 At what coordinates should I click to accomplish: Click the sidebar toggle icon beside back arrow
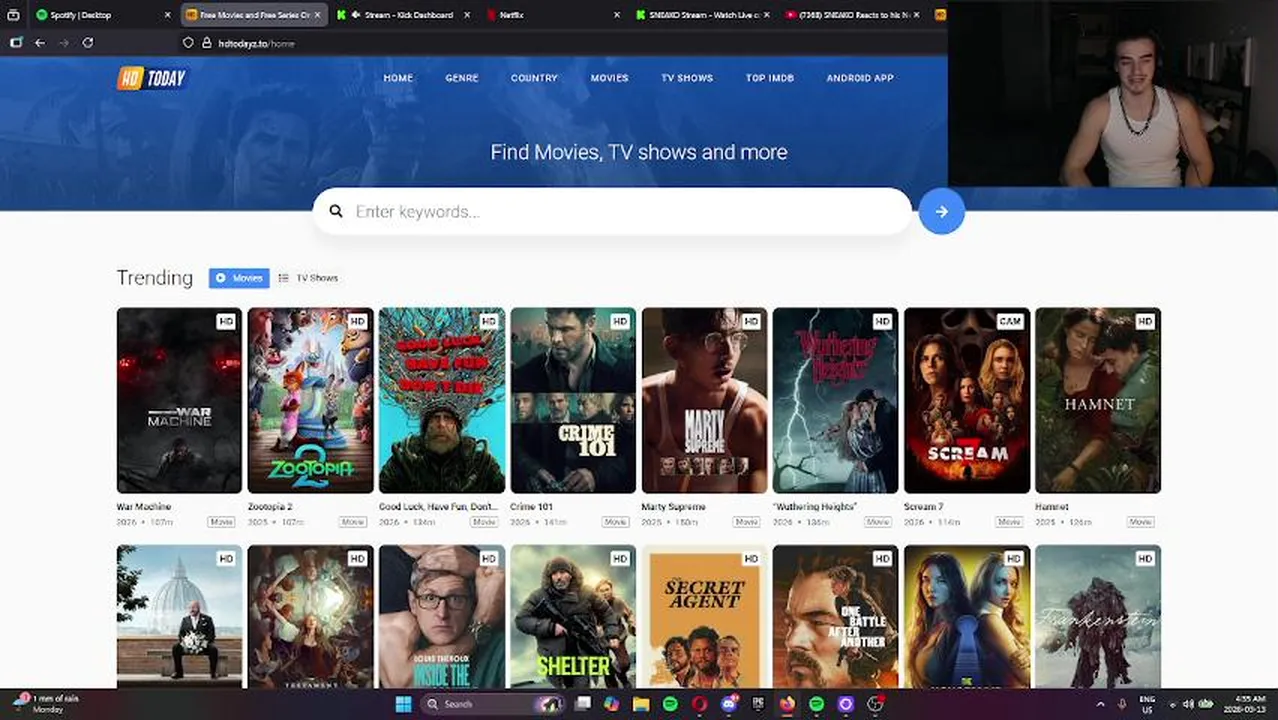pos(16,43)
